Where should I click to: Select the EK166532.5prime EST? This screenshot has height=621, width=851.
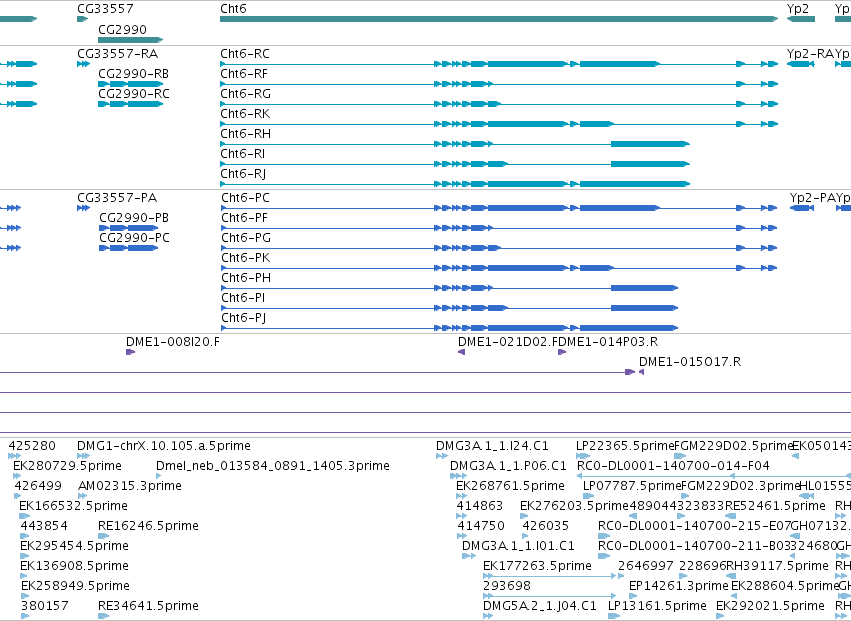[73, 506]
